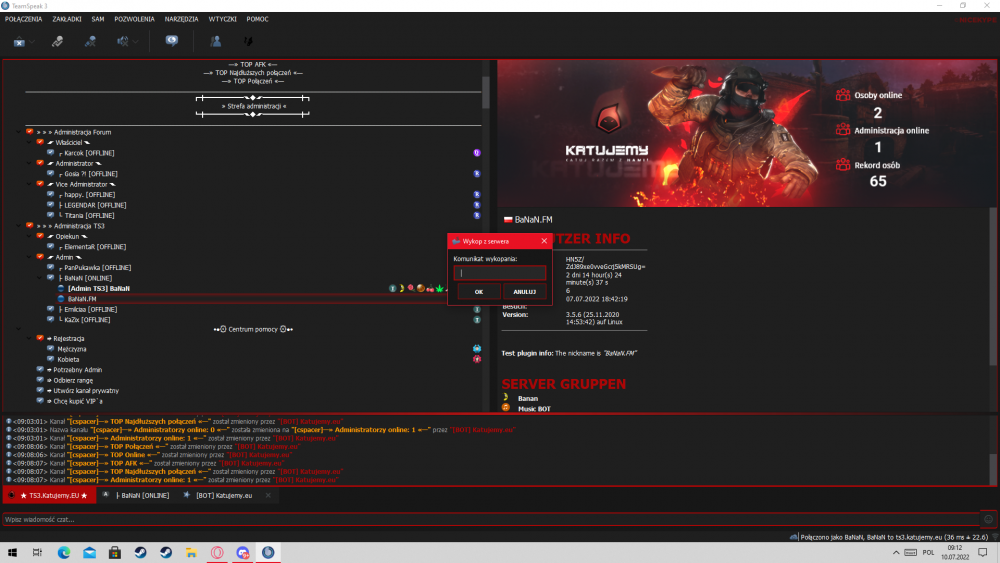Open the POMOC menu
The image size is (1000, 563).
[258, 19]
